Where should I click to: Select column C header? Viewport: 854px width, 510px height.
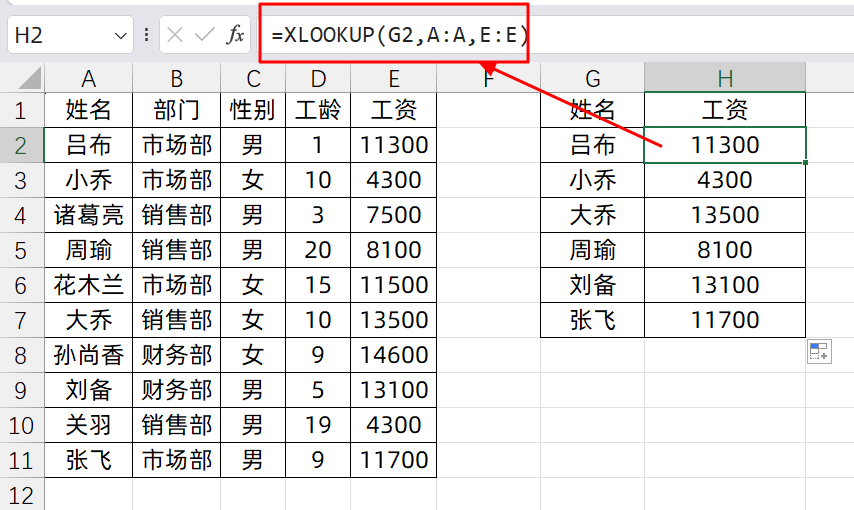[253, 78]
